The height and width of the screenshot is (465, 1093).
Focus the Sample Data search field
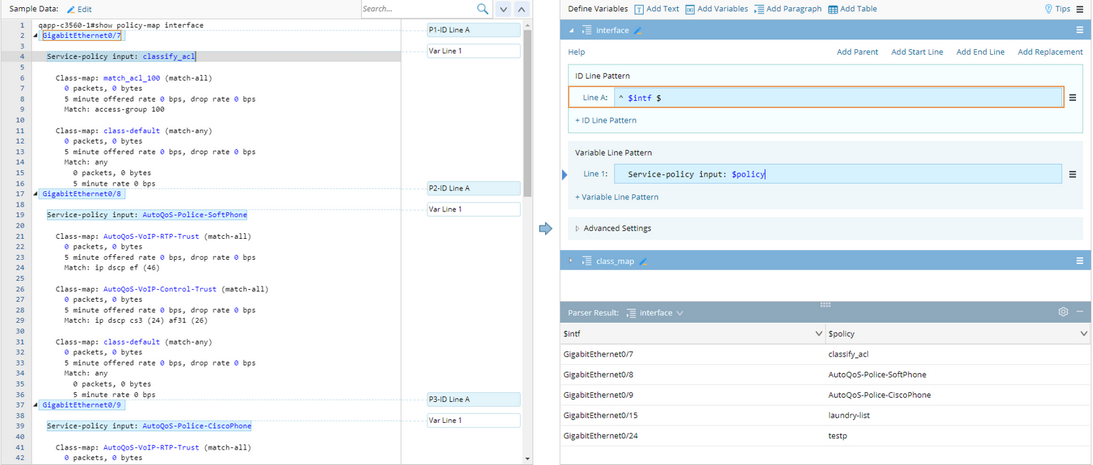point(418,9)
